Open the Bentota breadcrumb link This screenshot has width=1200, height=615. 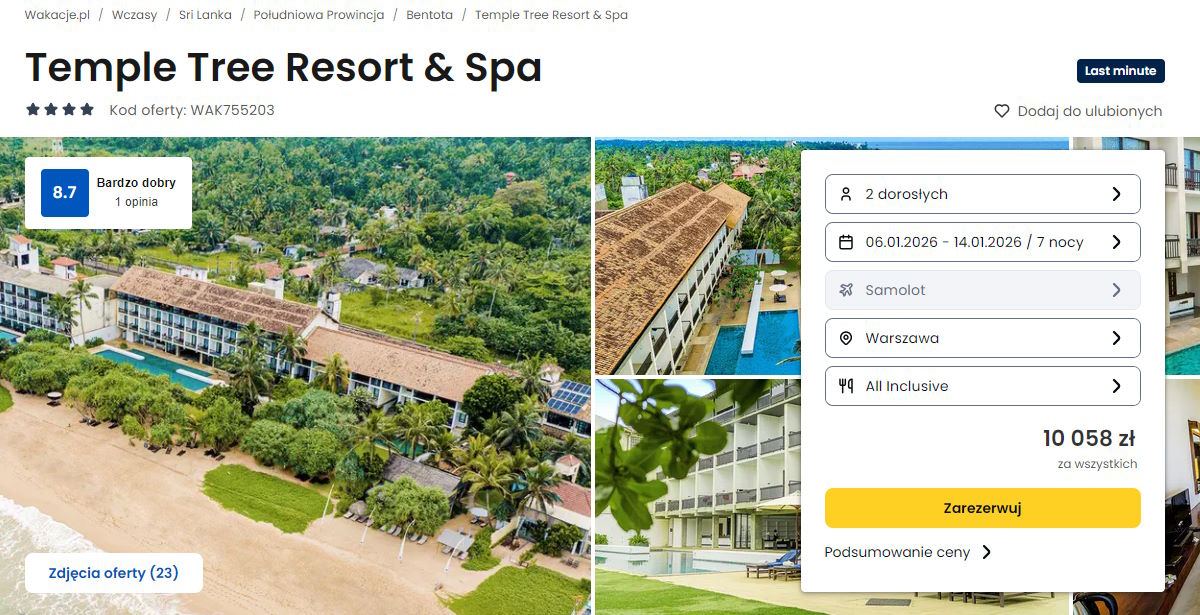tap(430, 15)
